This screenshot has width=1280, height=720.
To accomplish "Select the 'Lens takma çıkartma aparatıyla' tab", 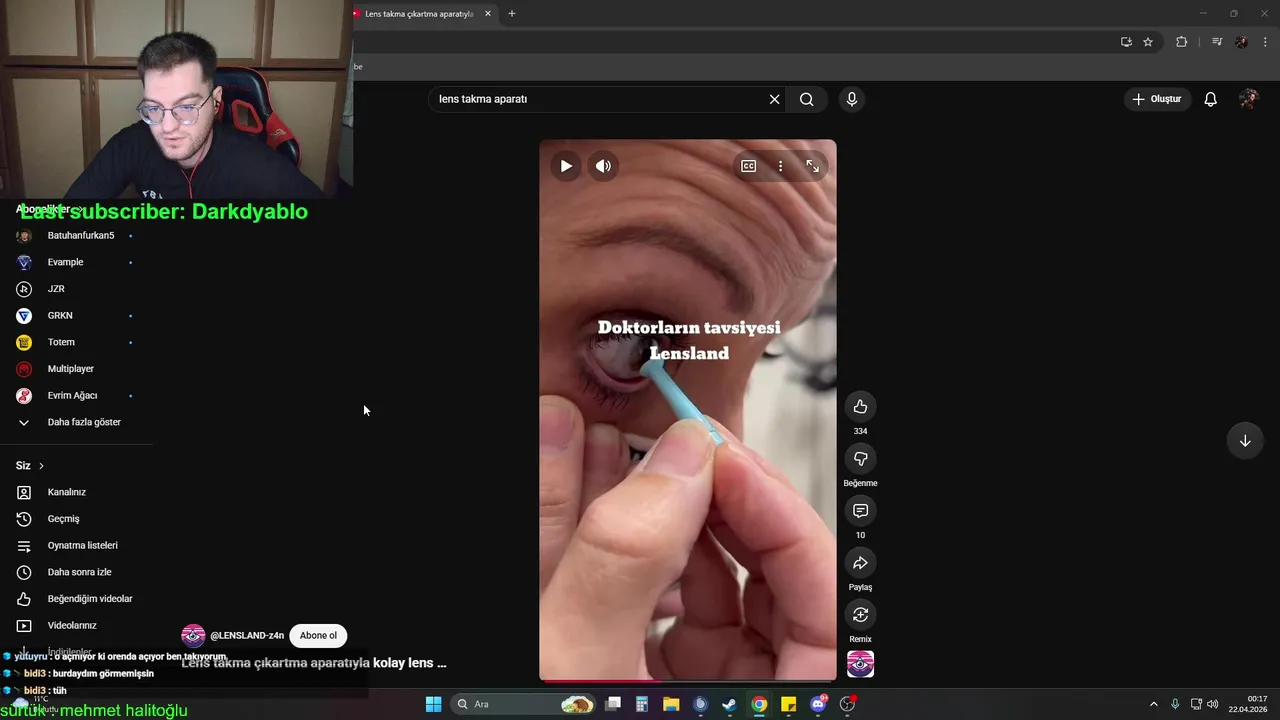I will (x=419, y=14).
